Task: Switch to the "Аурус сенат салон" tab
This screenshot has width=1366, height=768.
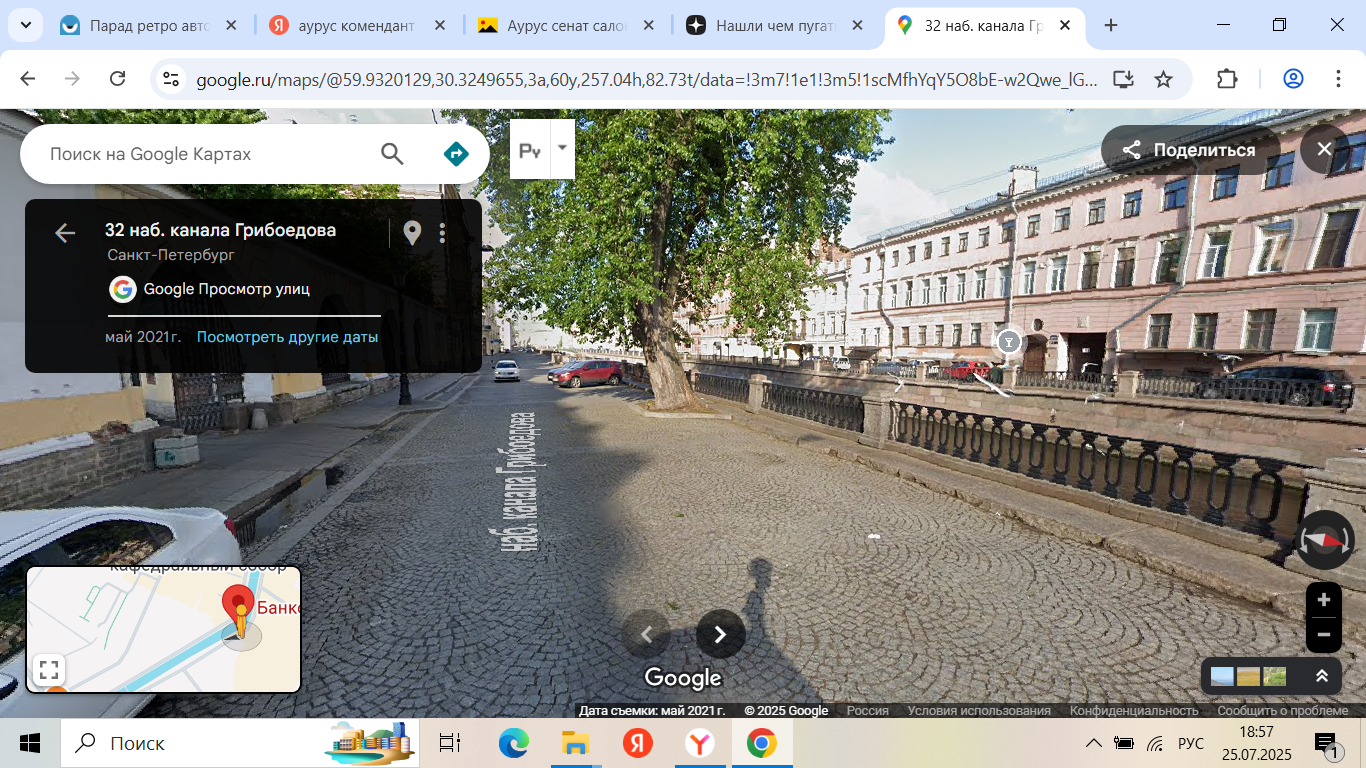Action: click(565, 26)
